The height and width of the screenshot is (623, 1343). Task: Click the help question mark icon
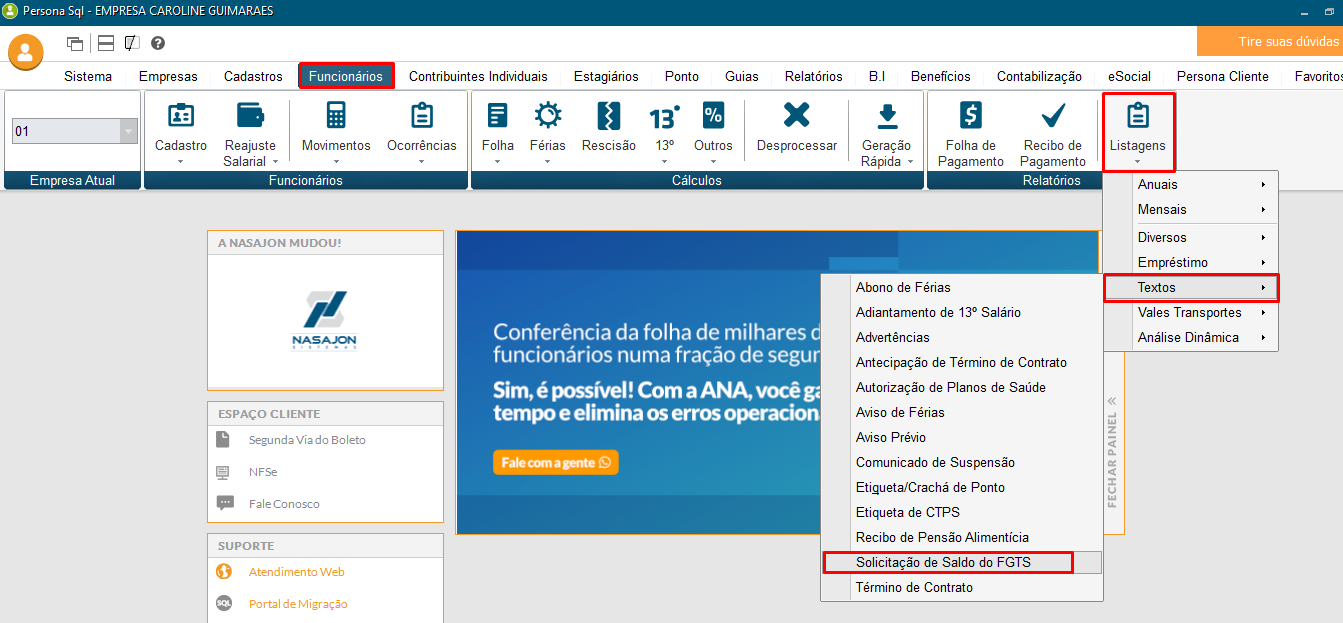tap(158, 43)
